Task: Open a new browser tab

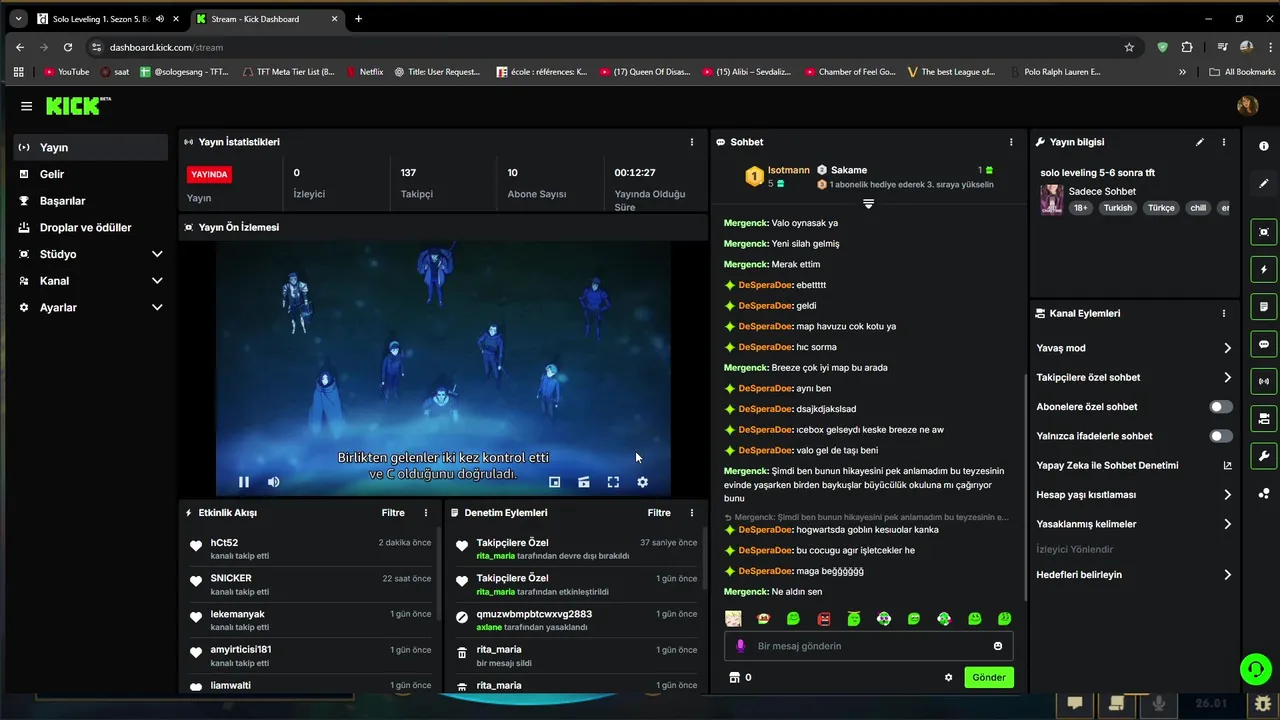Action: (x=358, y=18)
